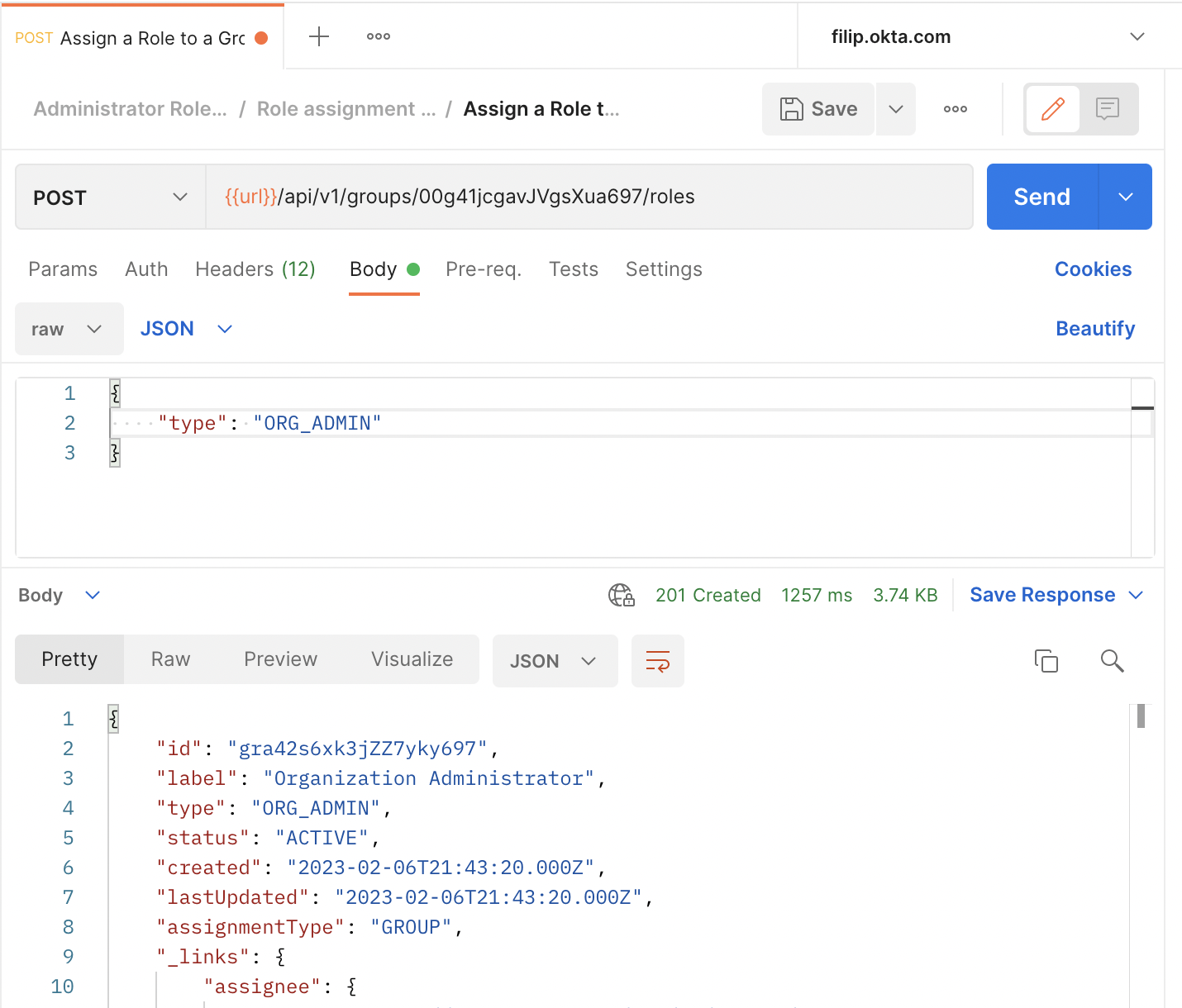This screenshot has height=1008, width=1182.
Task: Open the comments panel icon
Action: [1107, 108]
